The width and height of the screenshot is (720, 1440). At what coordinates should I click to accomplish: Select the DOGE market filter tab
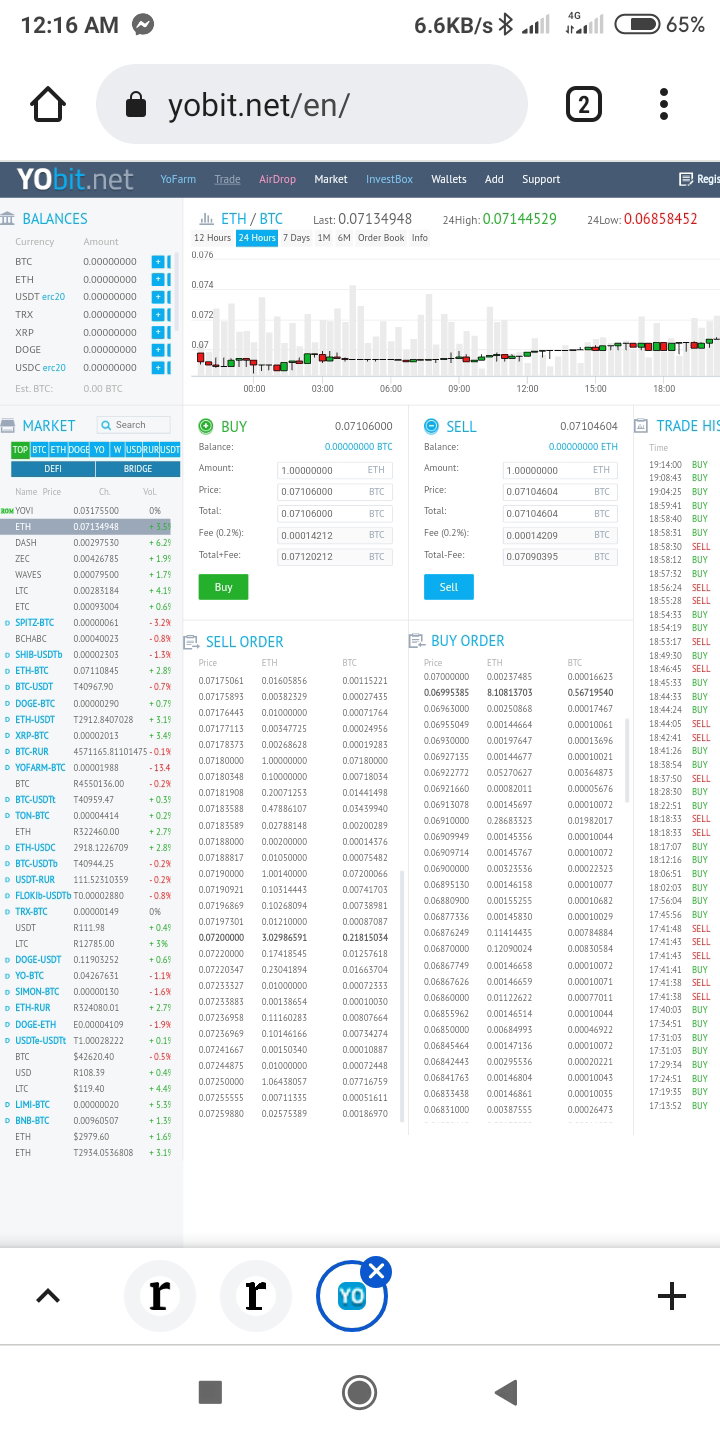point(79,450)
